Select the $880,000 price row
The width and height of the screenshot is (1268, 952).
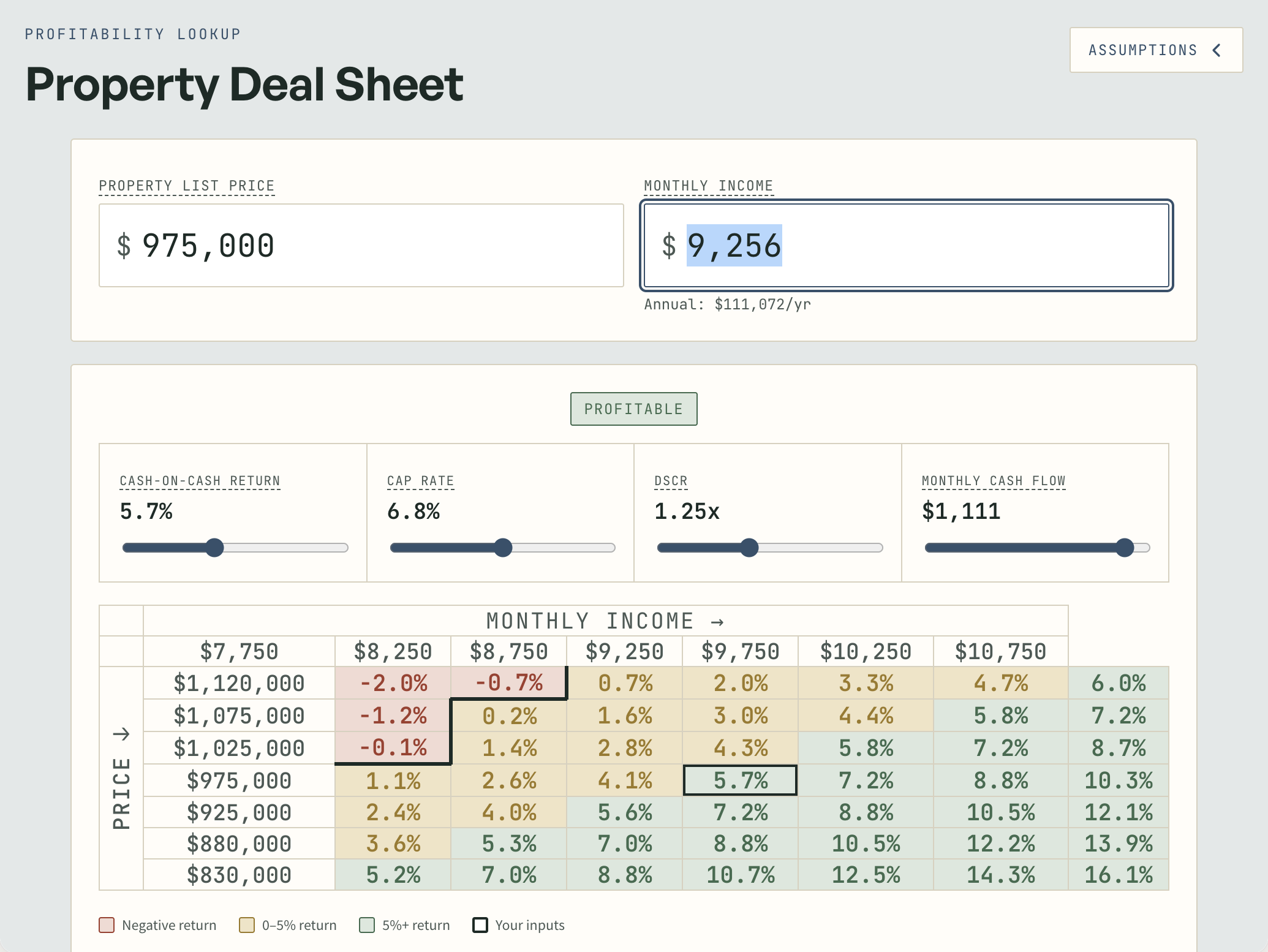click(239, 844)
